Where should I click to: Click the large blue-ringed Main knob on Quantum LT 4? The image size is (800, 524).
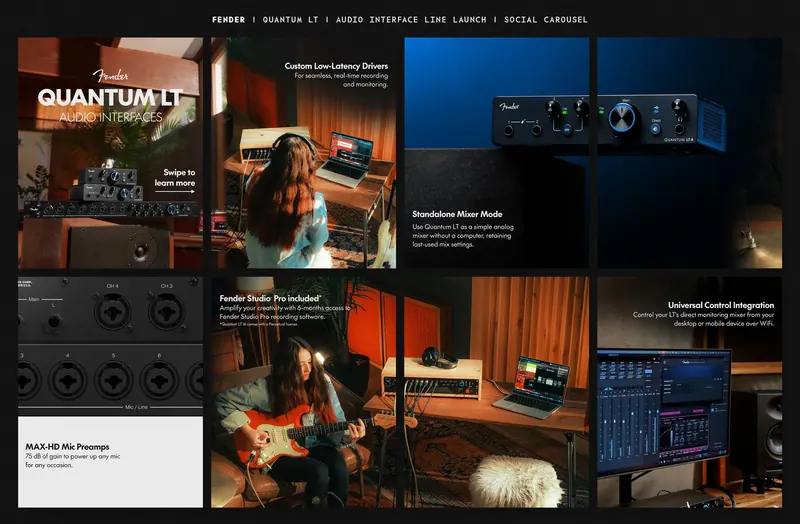(x=621, y=118)
